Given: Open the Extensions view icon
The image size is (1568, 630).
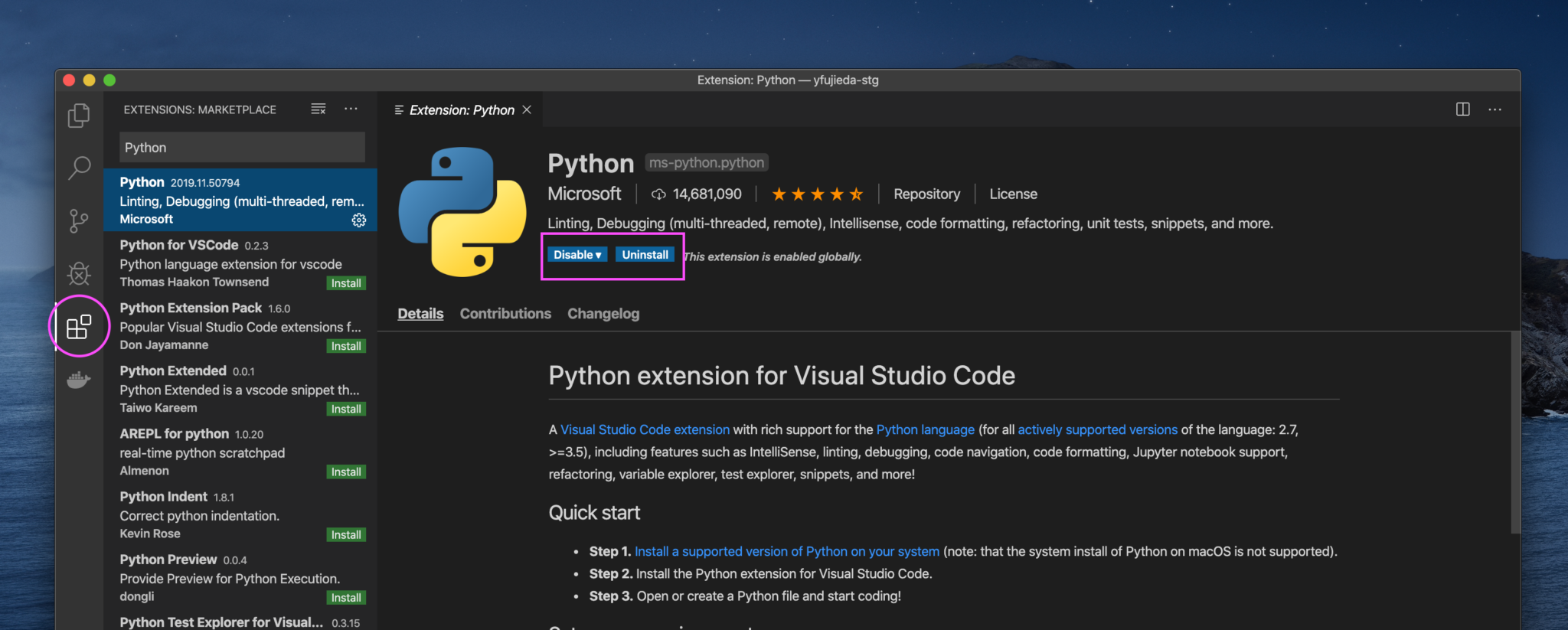Looking at the screenshot, I should click(x=79, y=327).
